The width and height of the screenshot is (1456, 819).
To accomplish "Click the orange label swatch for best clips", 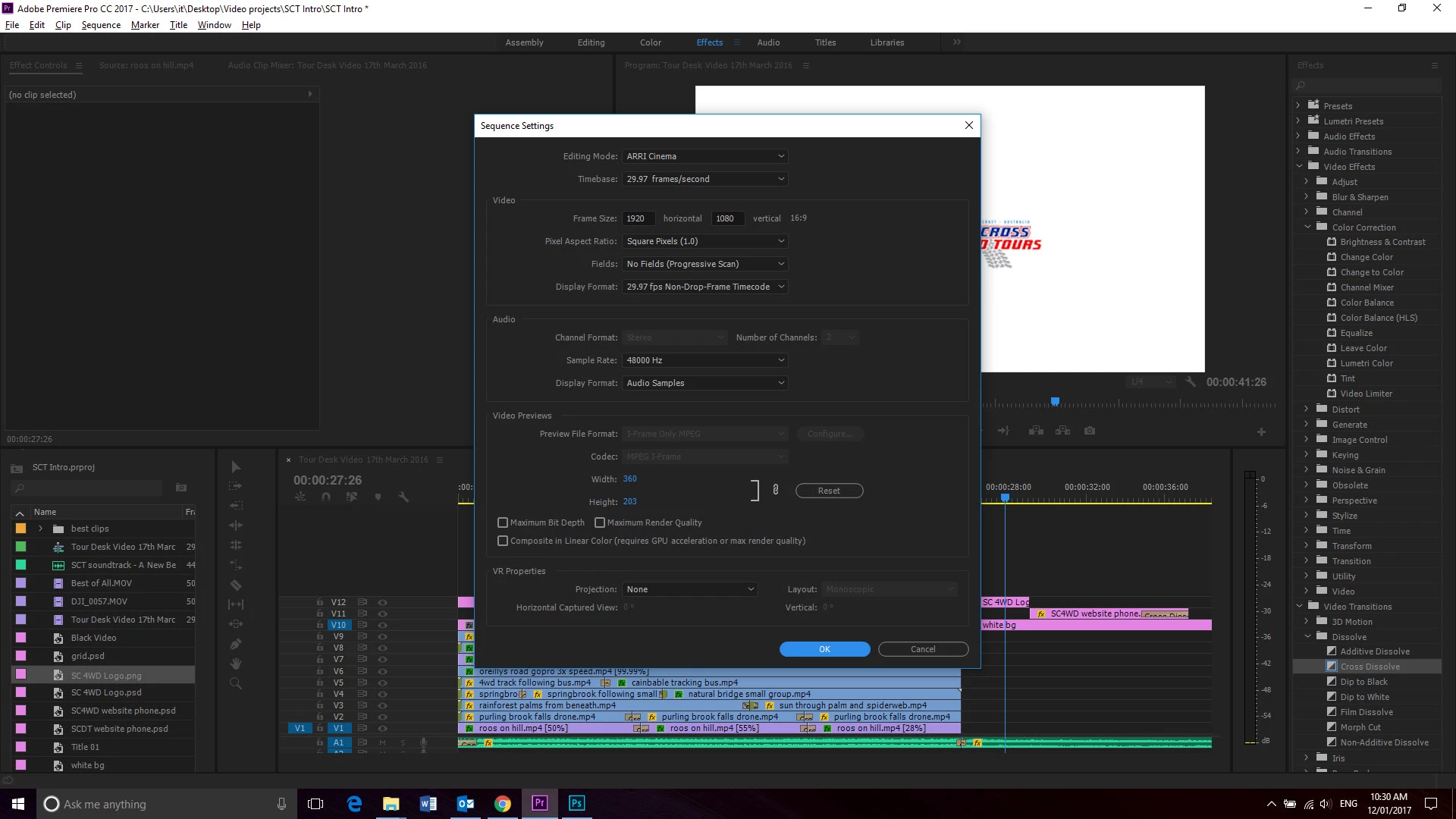I will point(21,529).
